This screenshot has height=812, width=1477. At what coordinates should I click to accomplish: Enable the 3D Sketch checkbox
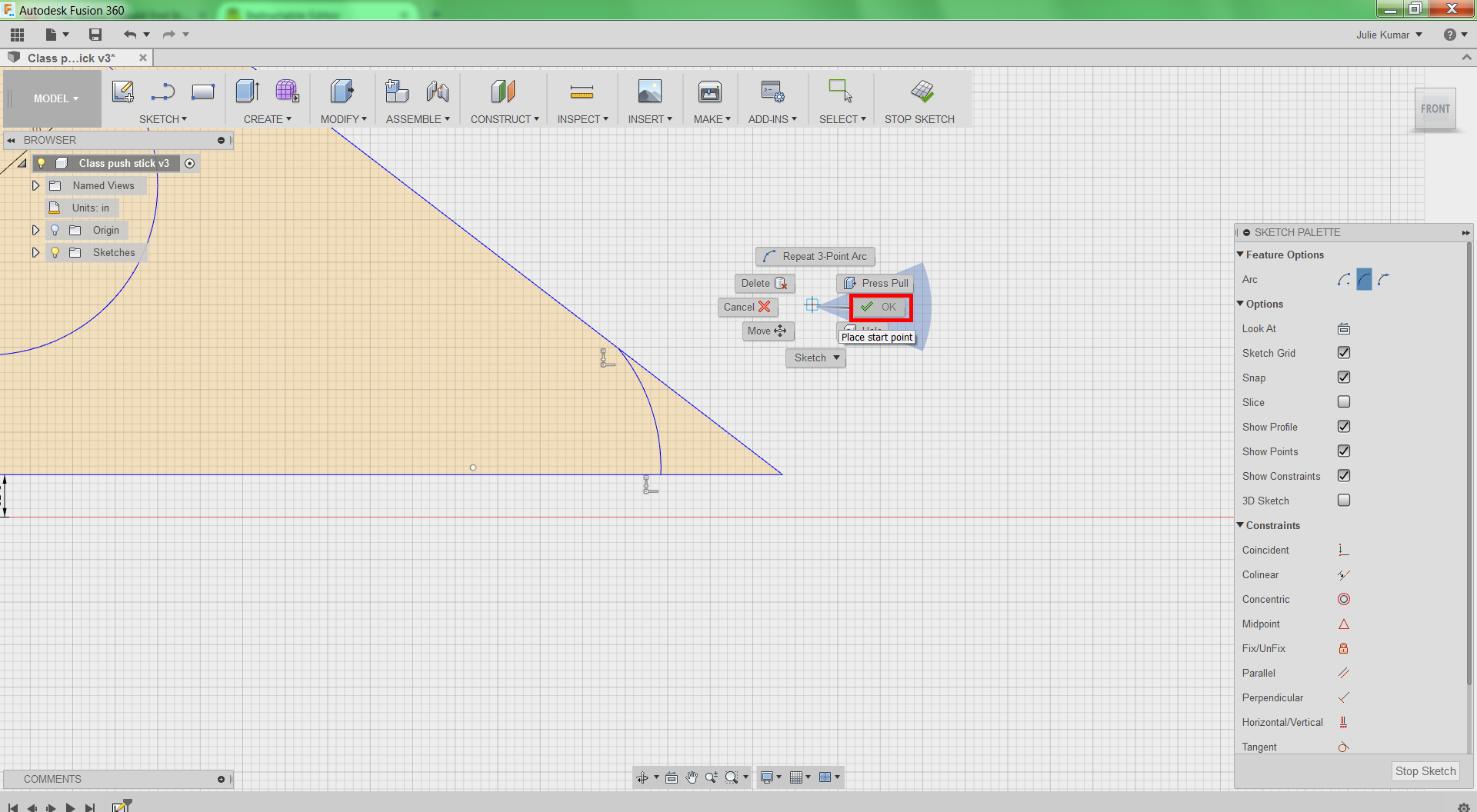1344,501
